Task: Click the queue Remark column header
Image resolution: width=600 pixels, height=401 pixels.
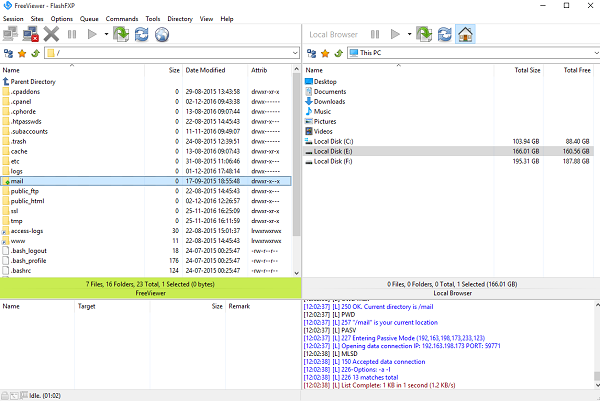Action: pyautogui.click(x=263, y=306)
